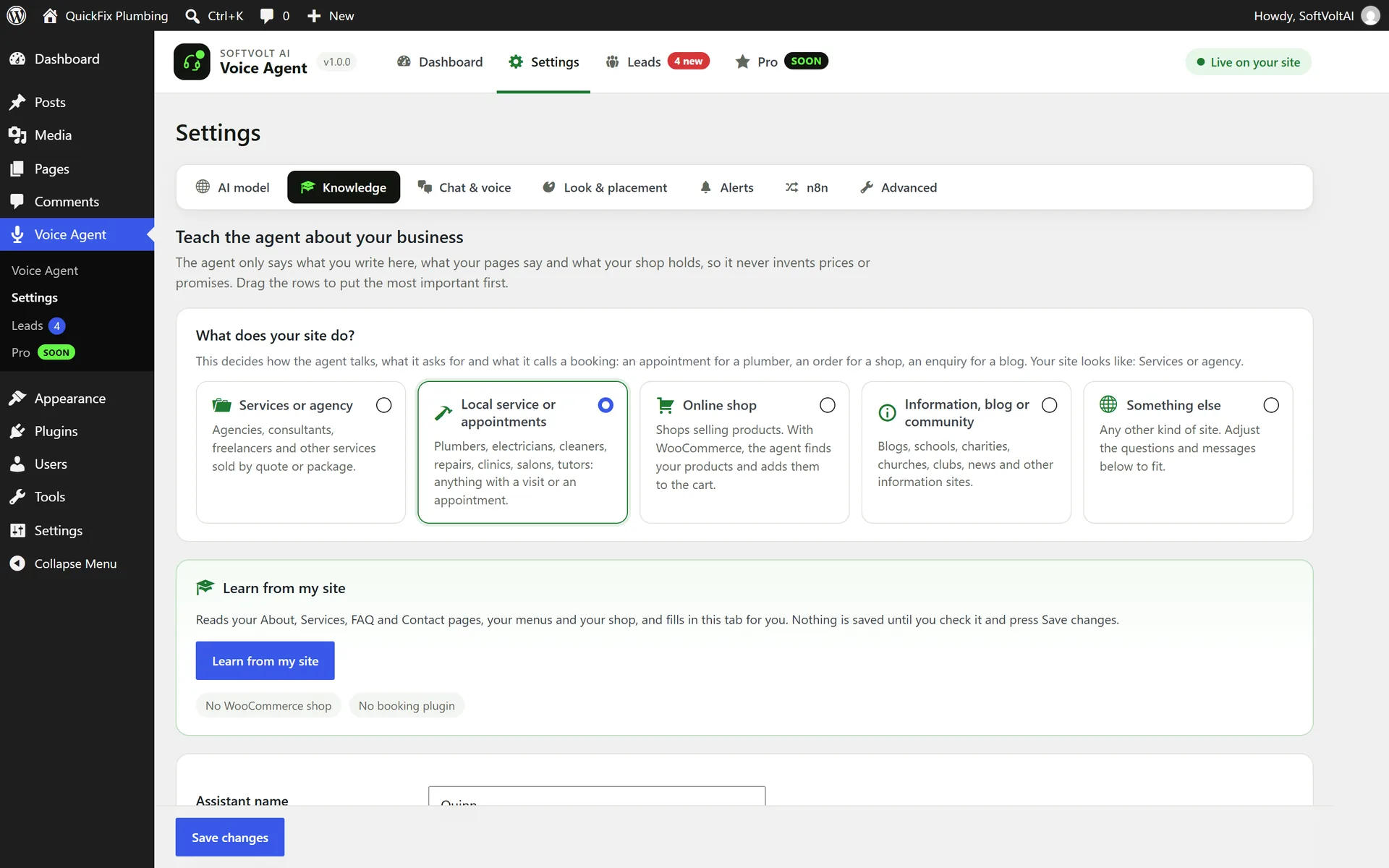Open the comments bubble in admin bar
The height and width of the screenshot is (868, 1389).
pyautogui.click(x=267, y=16)
